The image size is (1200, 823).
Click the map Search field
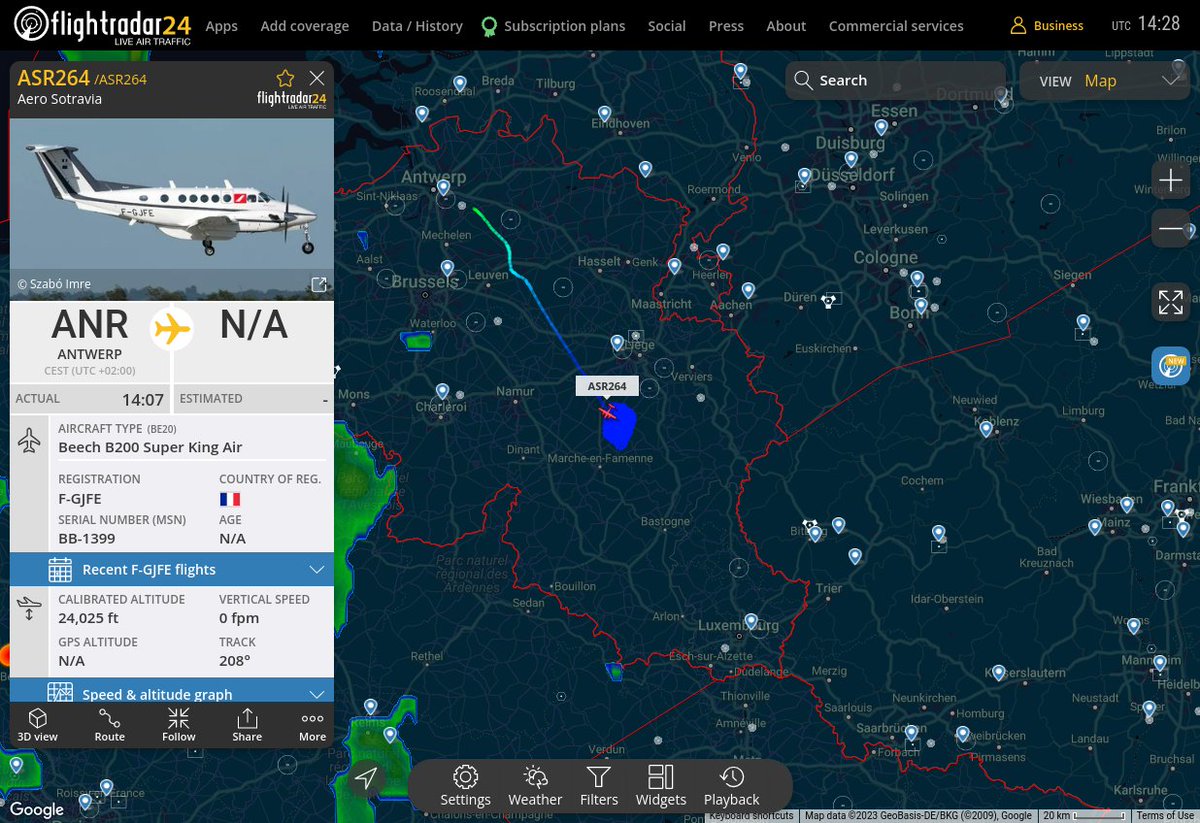coord(895,80)
